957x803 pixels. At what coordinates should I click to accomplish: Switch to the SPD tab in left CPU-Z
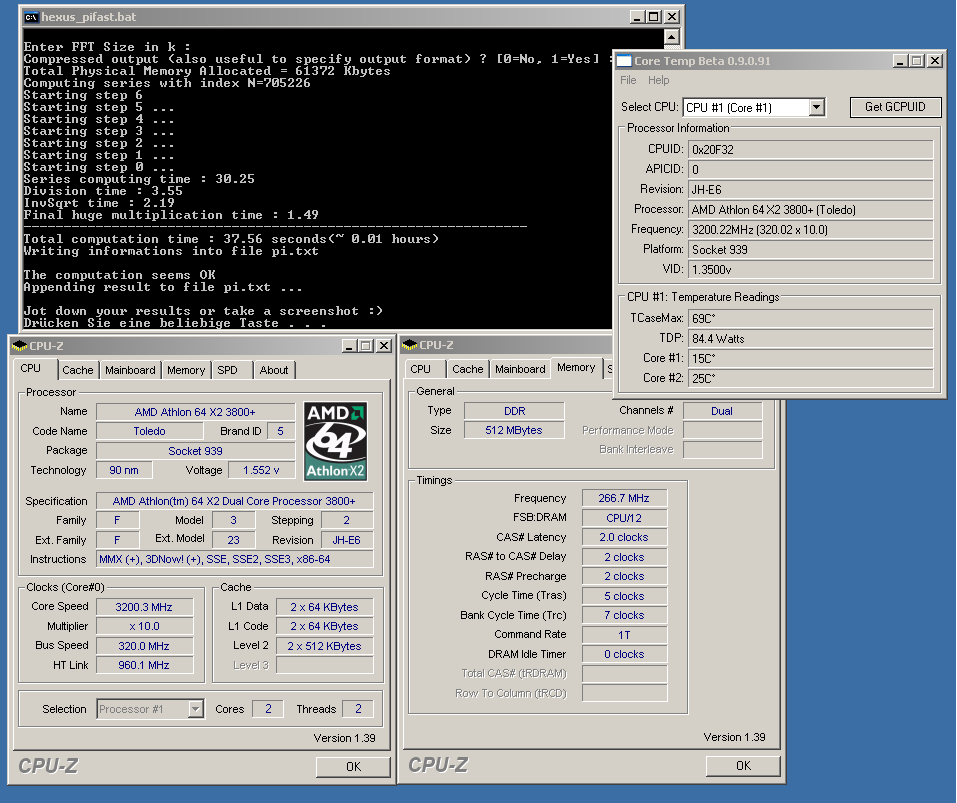[228, 370]
